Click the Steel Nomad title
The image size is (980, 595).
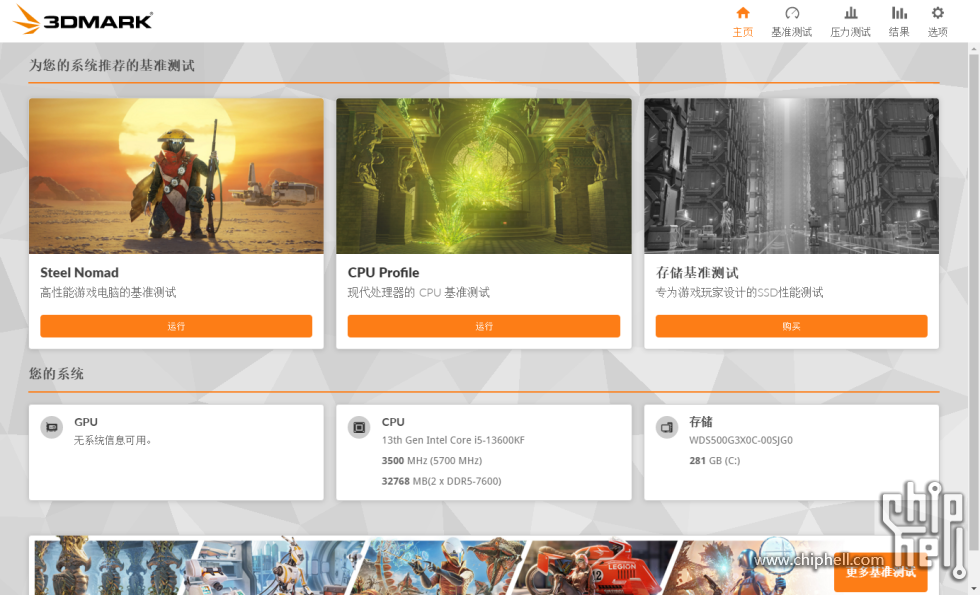pyautogui.click(x=79, y=272)
